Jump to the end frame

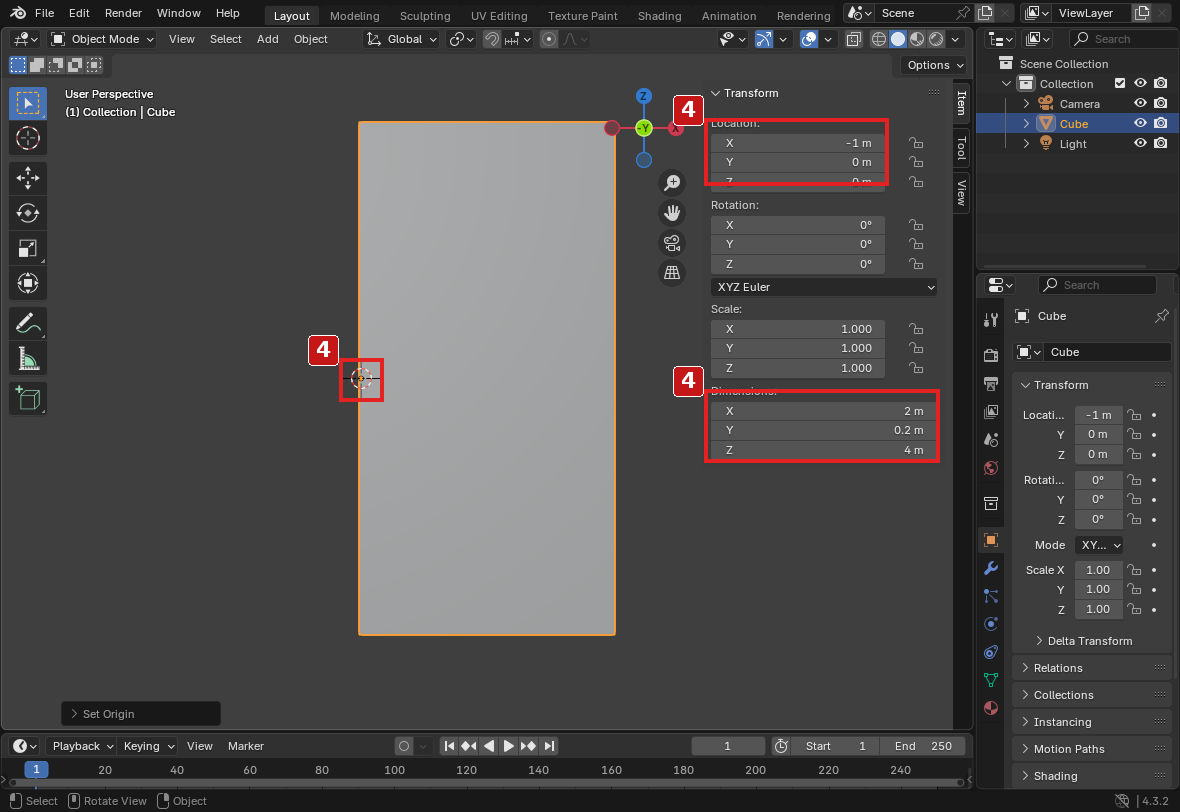point(549,746)
